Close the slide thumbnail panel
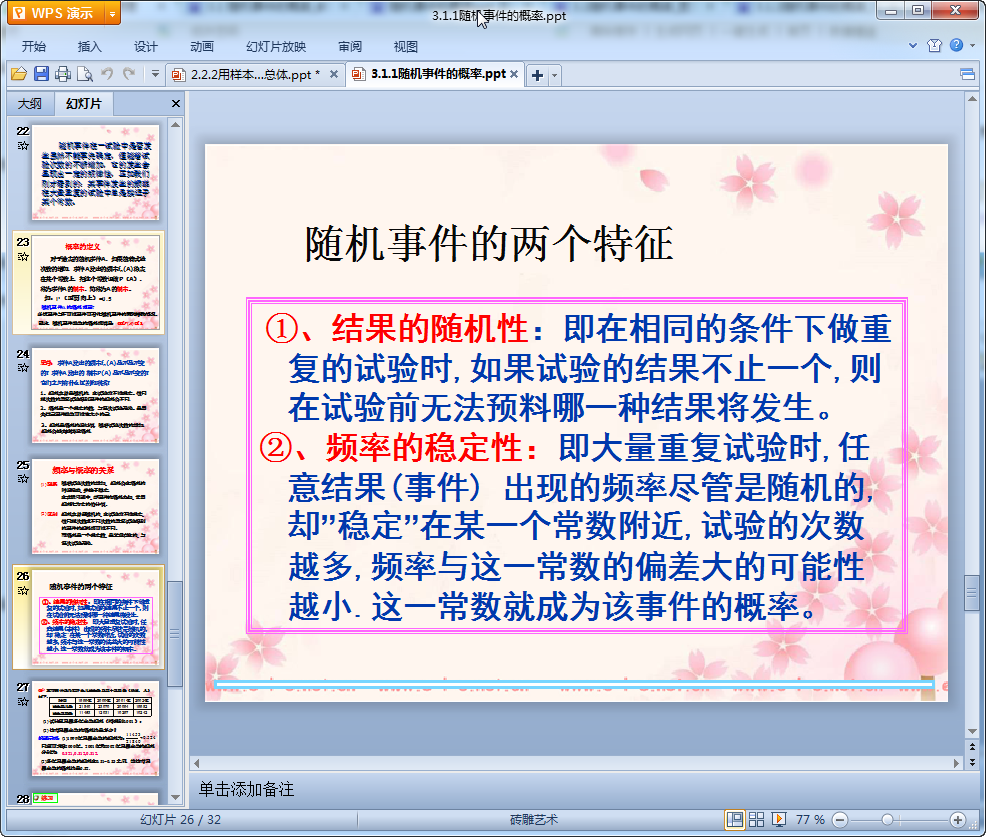The width and height of the screenshot is (986, 837). click(x=176, y=104)
